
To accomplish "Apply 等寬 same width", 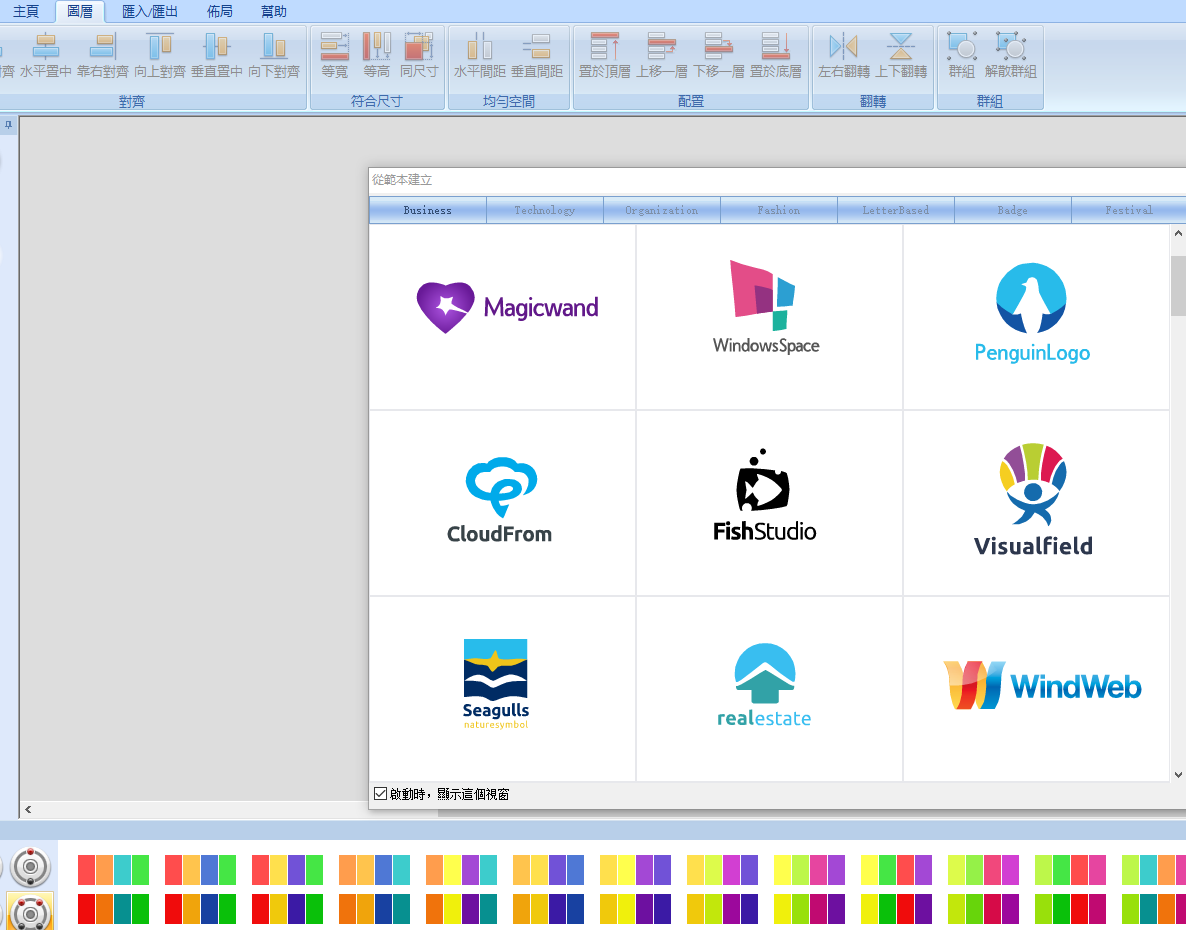I will pyautogui.click(x=334, y=55).
